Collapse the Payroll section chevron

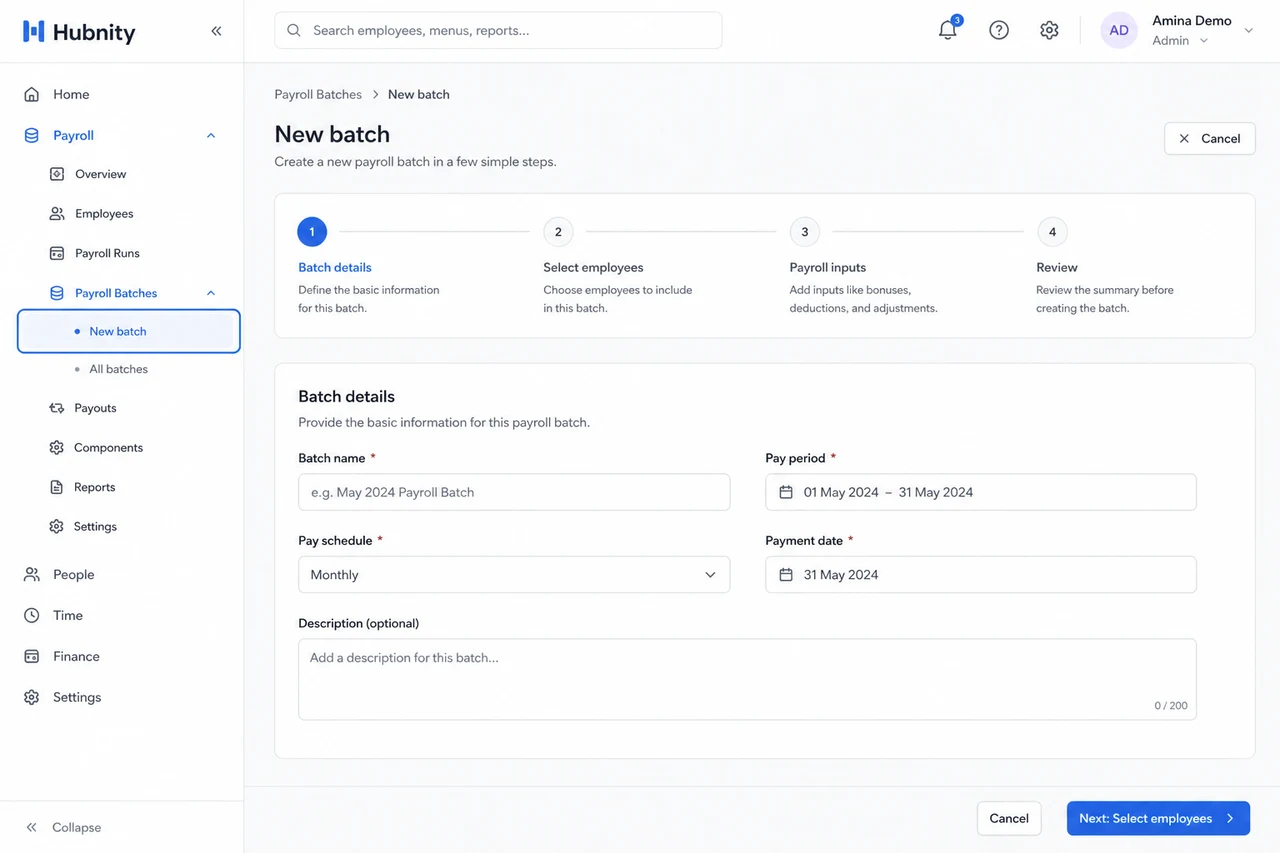pyautogui.click(x=211, y=135)
